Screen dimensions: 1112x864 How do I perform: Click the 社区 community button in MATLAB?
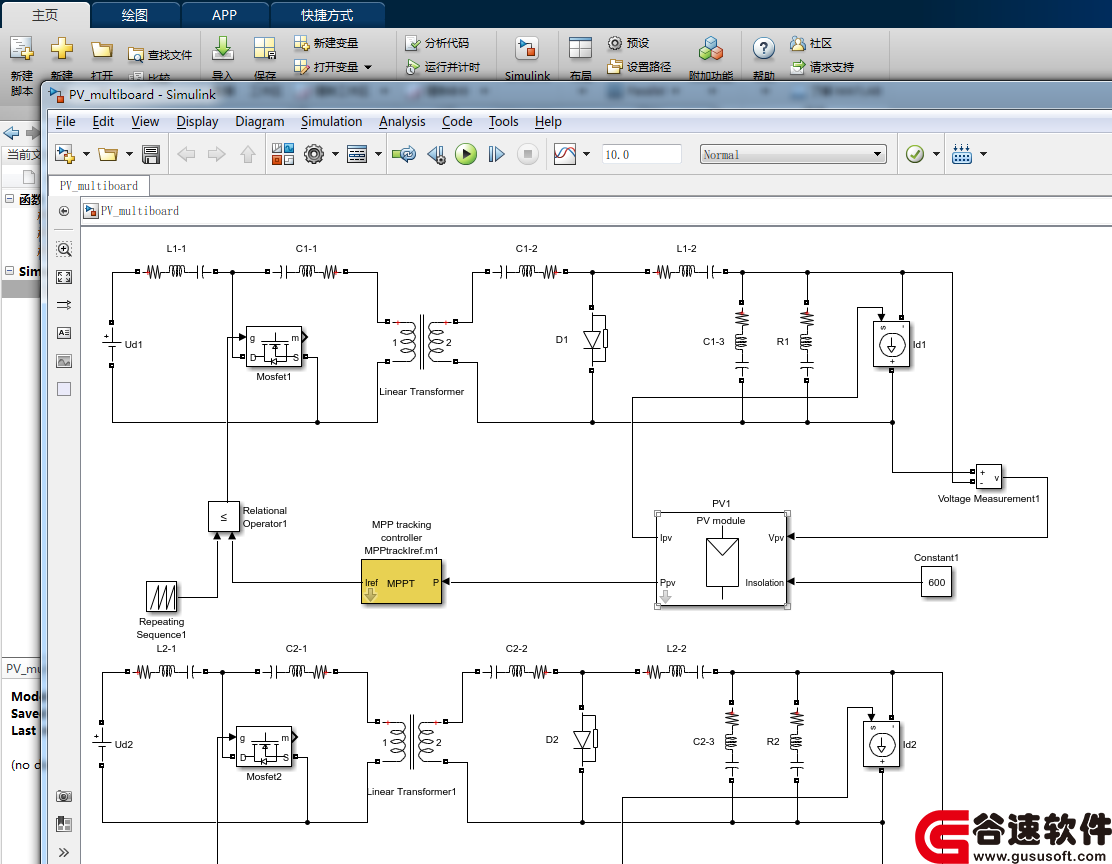(811, 43)
